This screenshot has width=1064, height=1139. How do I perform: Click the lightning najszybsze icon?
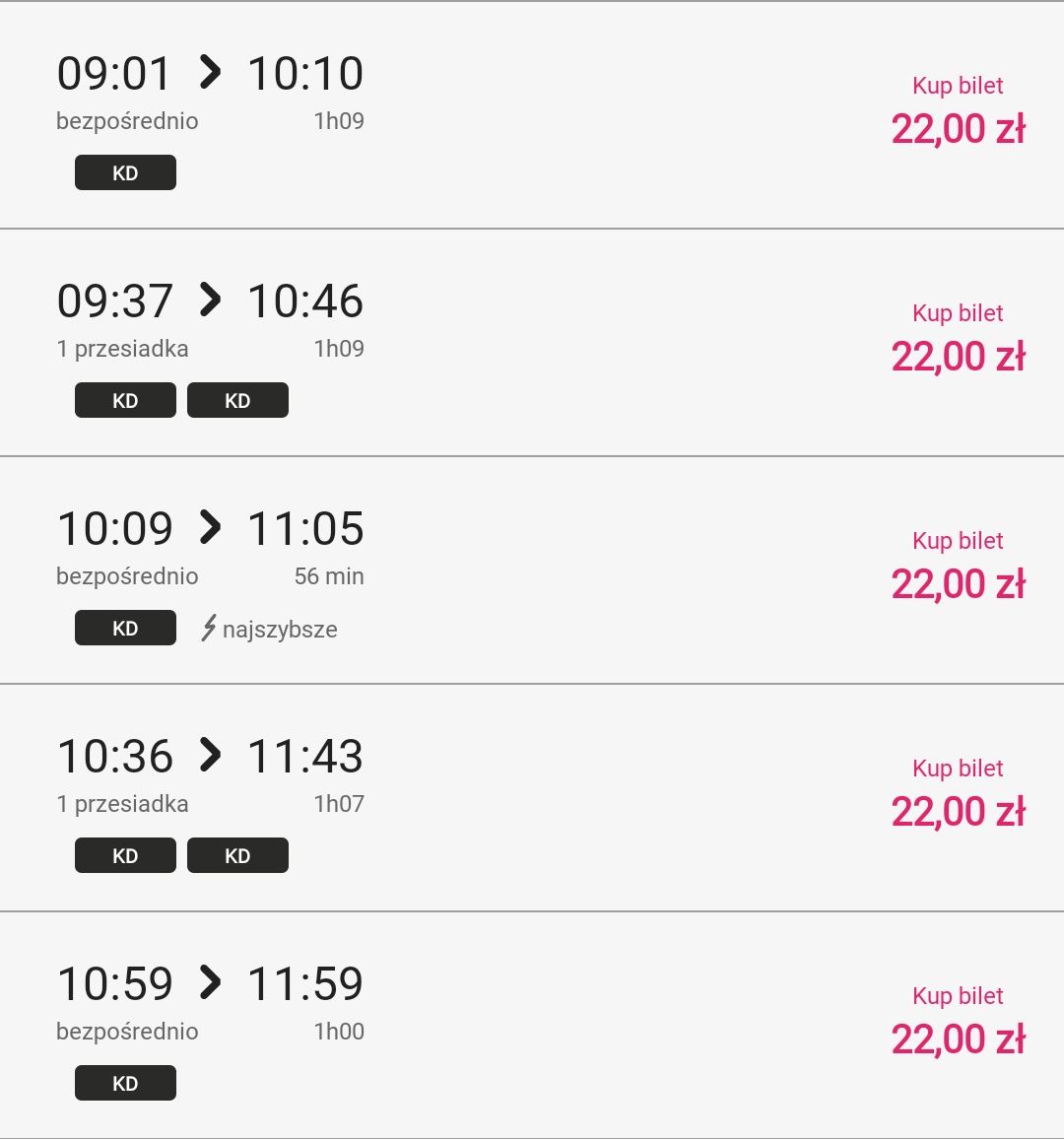[209, 629]
